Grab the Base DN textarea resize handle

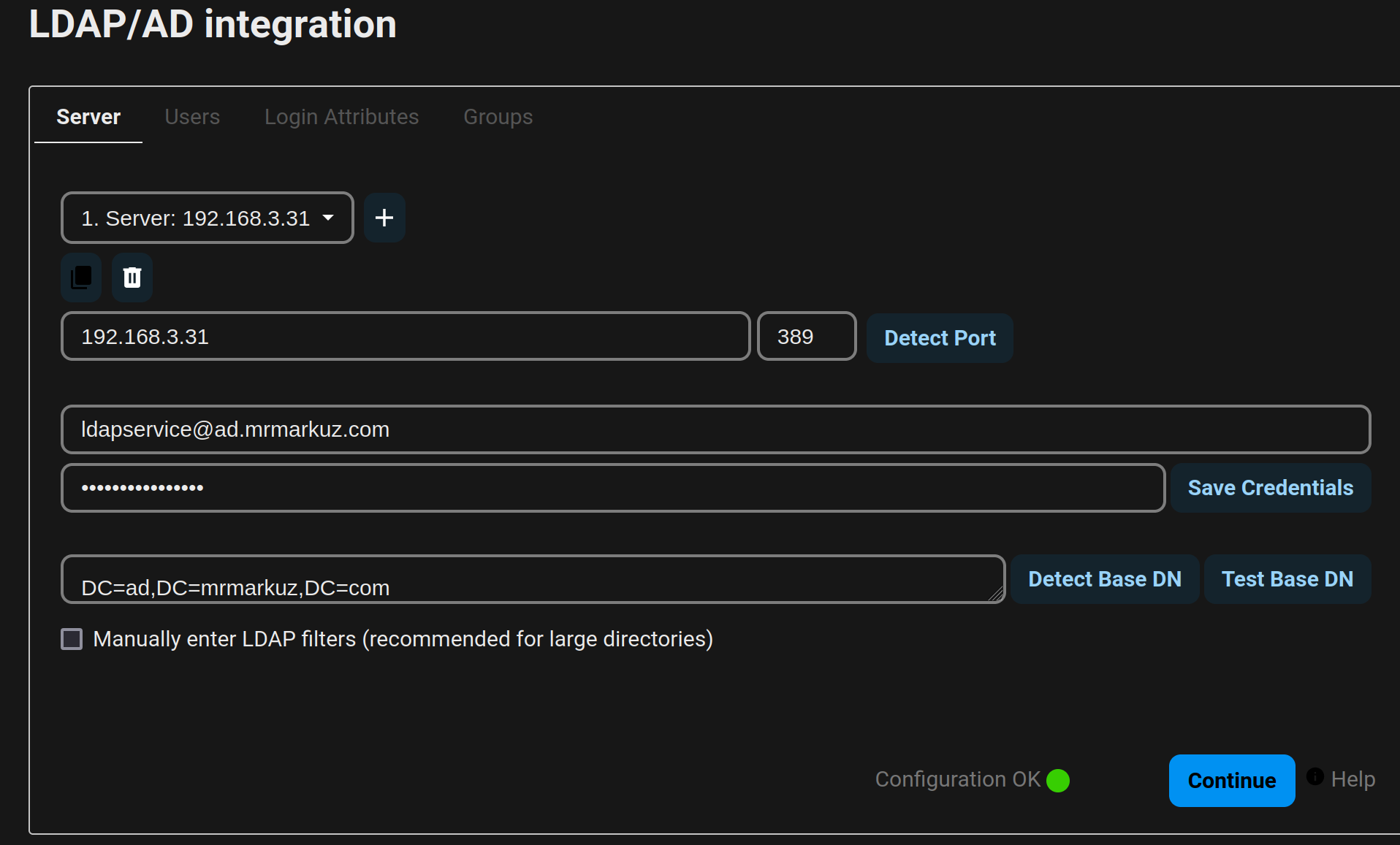pos(996,594)
